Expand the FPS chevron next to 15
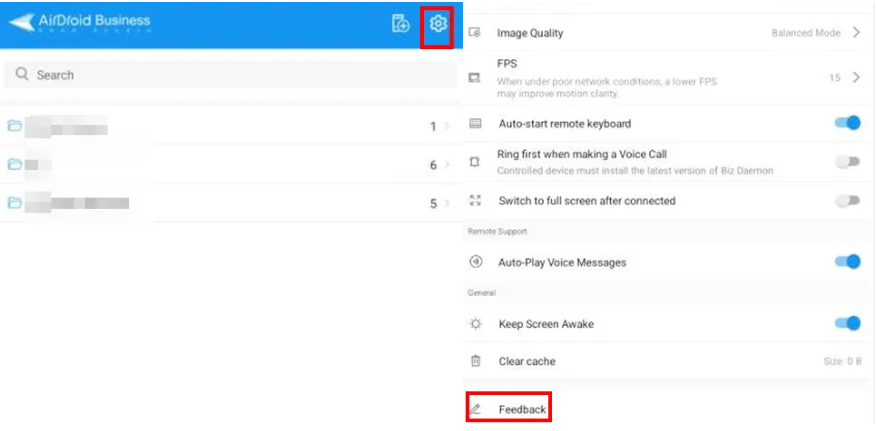877x431 pixels. tap(856, 78)
